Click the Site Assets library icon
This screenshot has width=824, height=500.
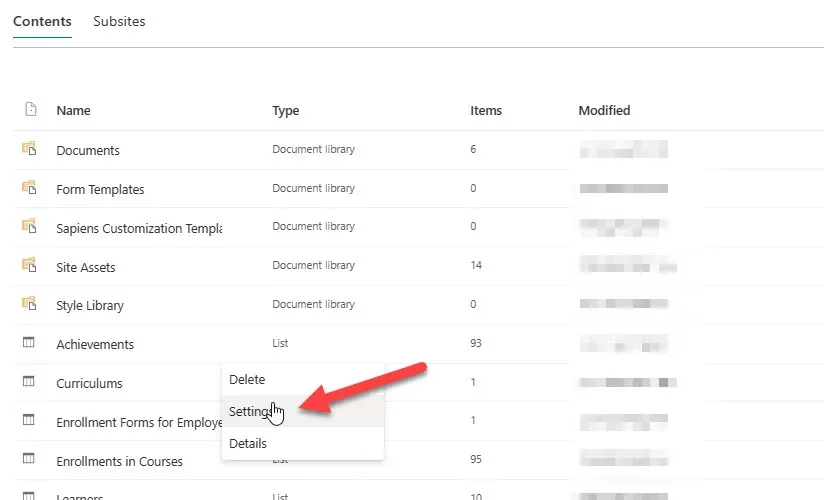click(x=29, y=266)
